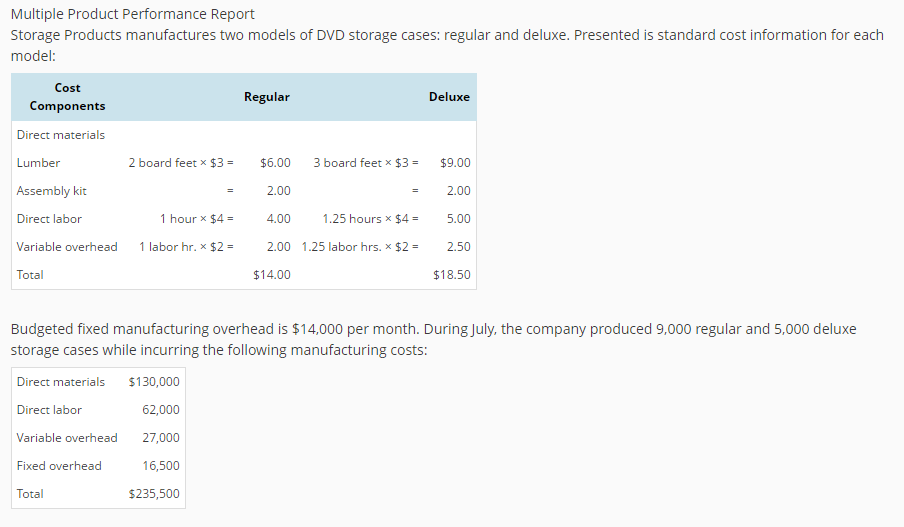This screenshot has height=527, width=904.
Task: Click the $6.00 regular lumber cost
Action: click(x=275, y=163)
